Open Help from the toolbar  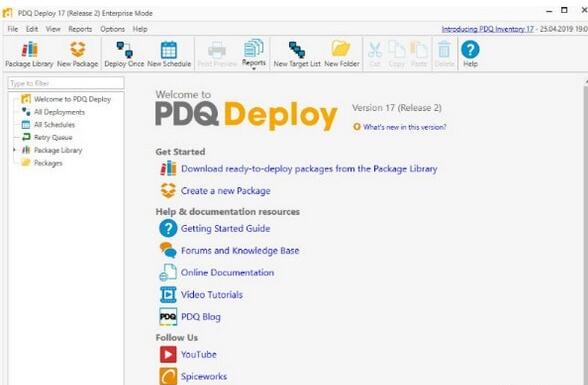(x=470, y=55)
